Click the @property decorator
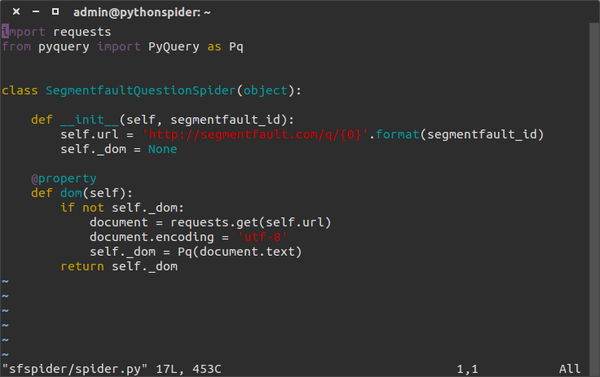The image size is (600, 377). coord(64,179)
